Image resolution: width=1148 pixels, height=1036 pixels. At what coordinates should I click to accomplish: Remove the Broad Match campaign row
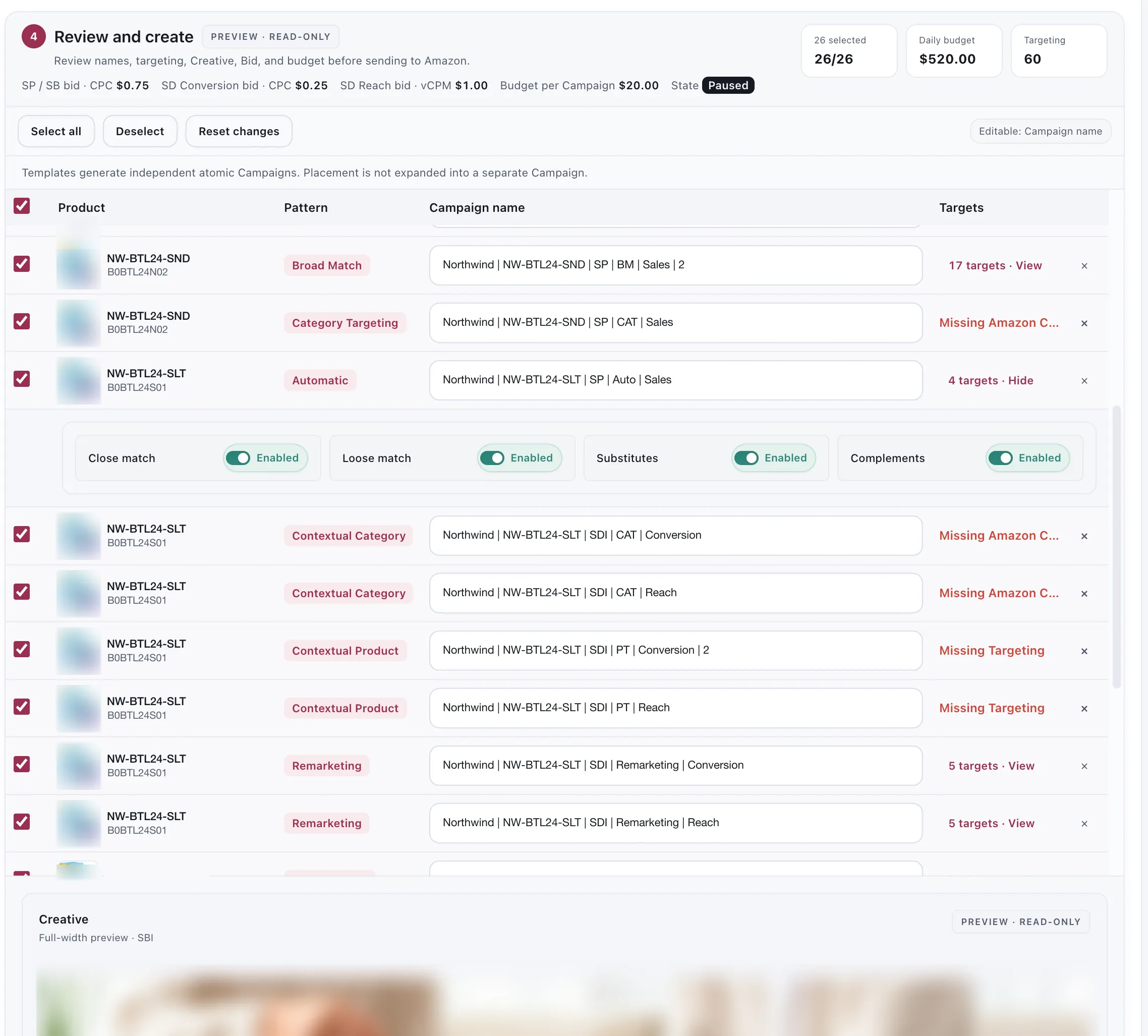tap(1083, 266)
